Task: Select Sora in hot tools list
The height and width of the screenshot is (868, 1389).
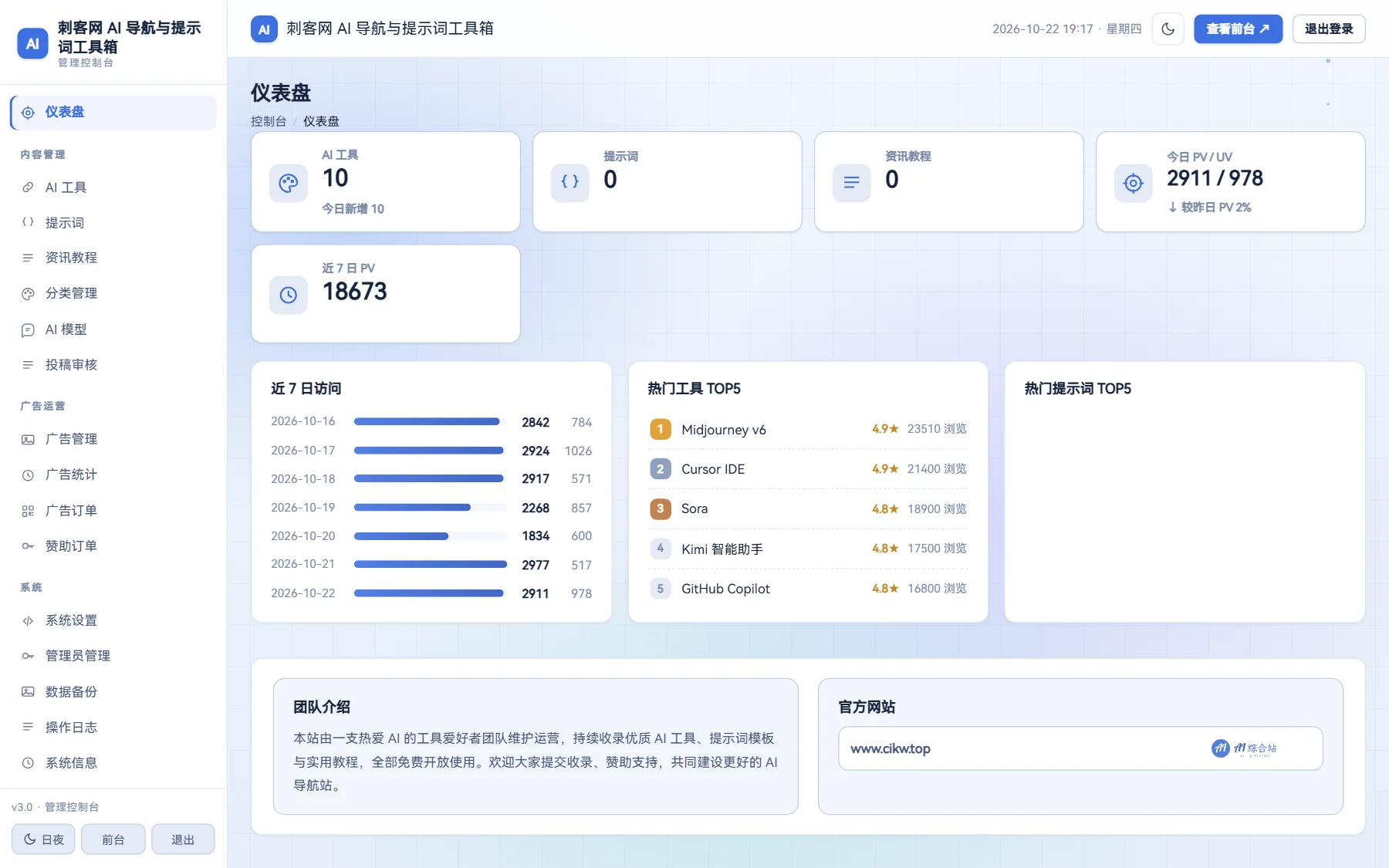Action: 809,509
